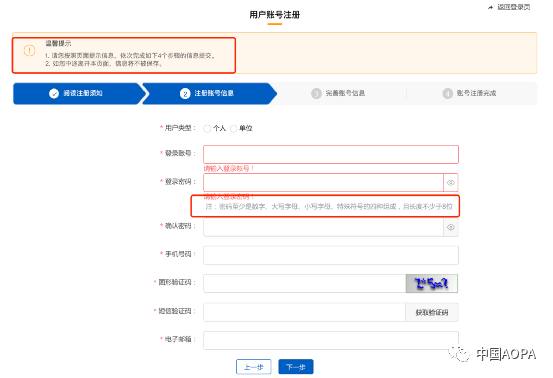Image resolution: width=553 pixels, height=378 pixels.
Task: Toggle 登录密码 visibility eye icon
Action: (451, 183)
